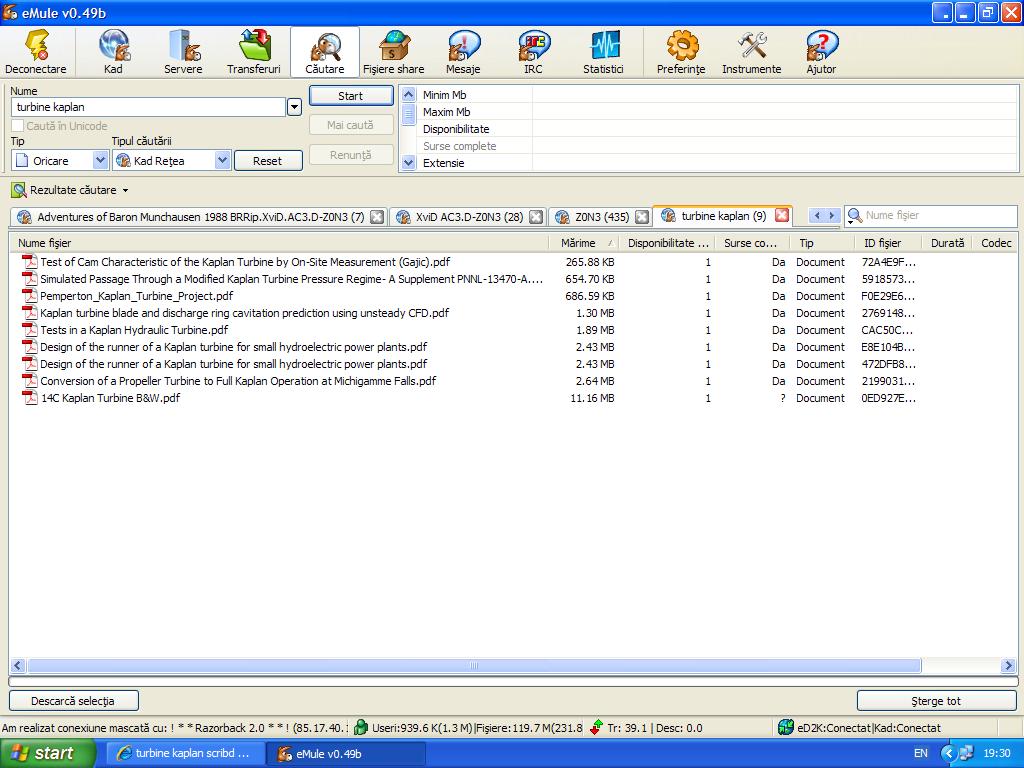This screenshot has width=1024, height=768.
Task: Click the PDF icon of Pemperton_Kaplan_Turbine_Project.pdf
Action: [x=29, y=296]
